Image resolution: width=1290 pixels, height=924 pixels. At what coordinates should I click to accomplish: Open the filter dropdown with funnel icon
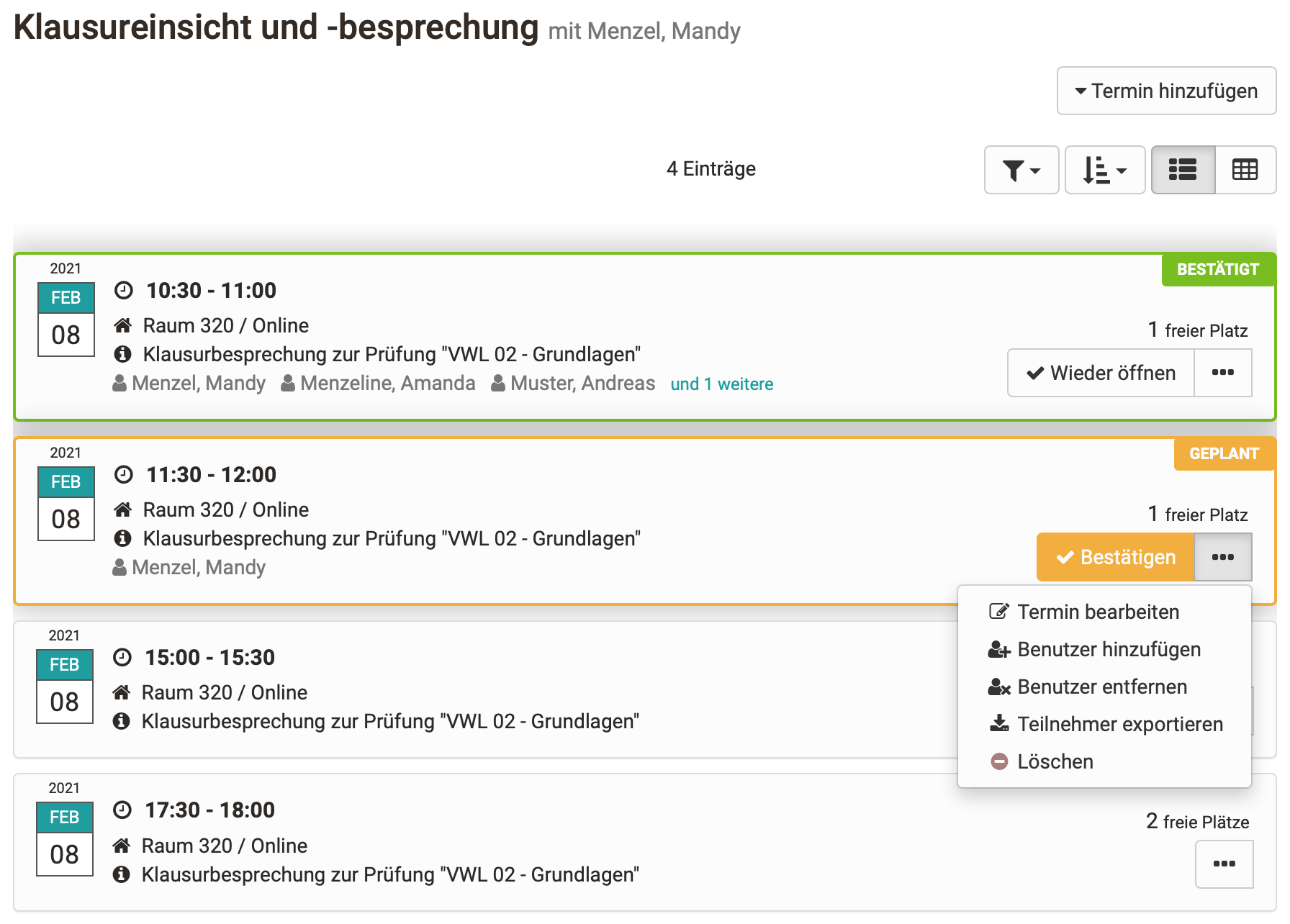point(1021,171)
